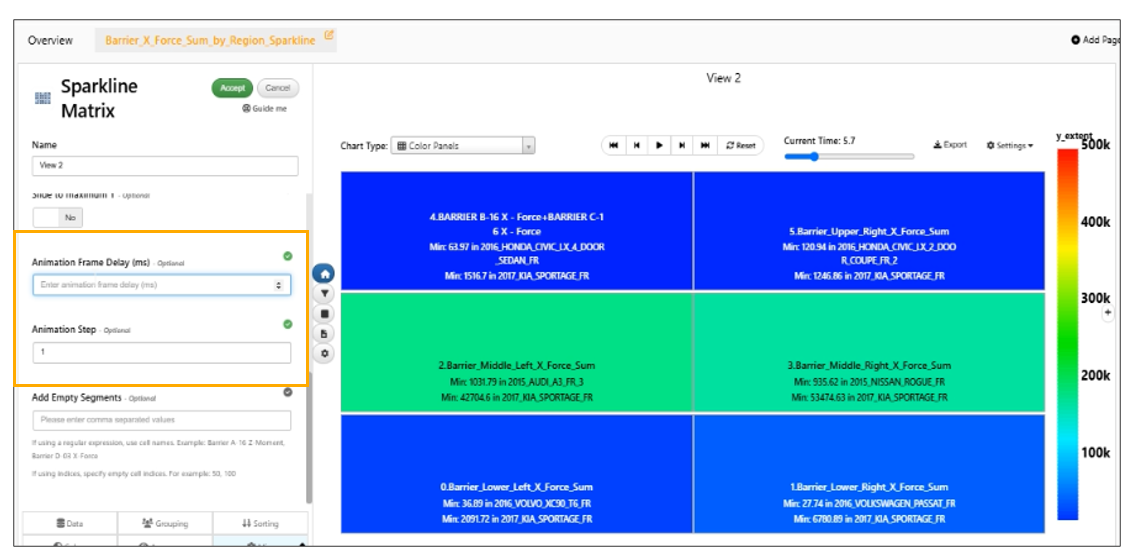This screenshot has width=1129, height=553.
Task: Click the home icon in vertical toolbar
Action: pos(325,274)
